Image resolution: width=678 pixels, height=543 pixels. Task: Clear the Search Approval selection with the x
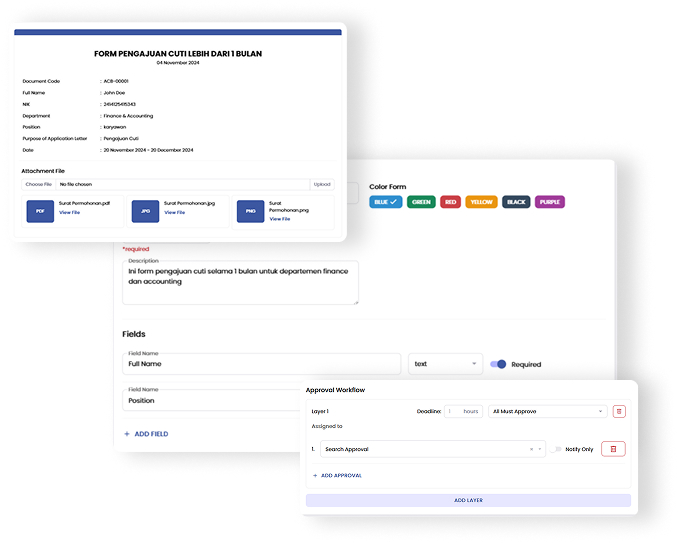click(531, 450)
